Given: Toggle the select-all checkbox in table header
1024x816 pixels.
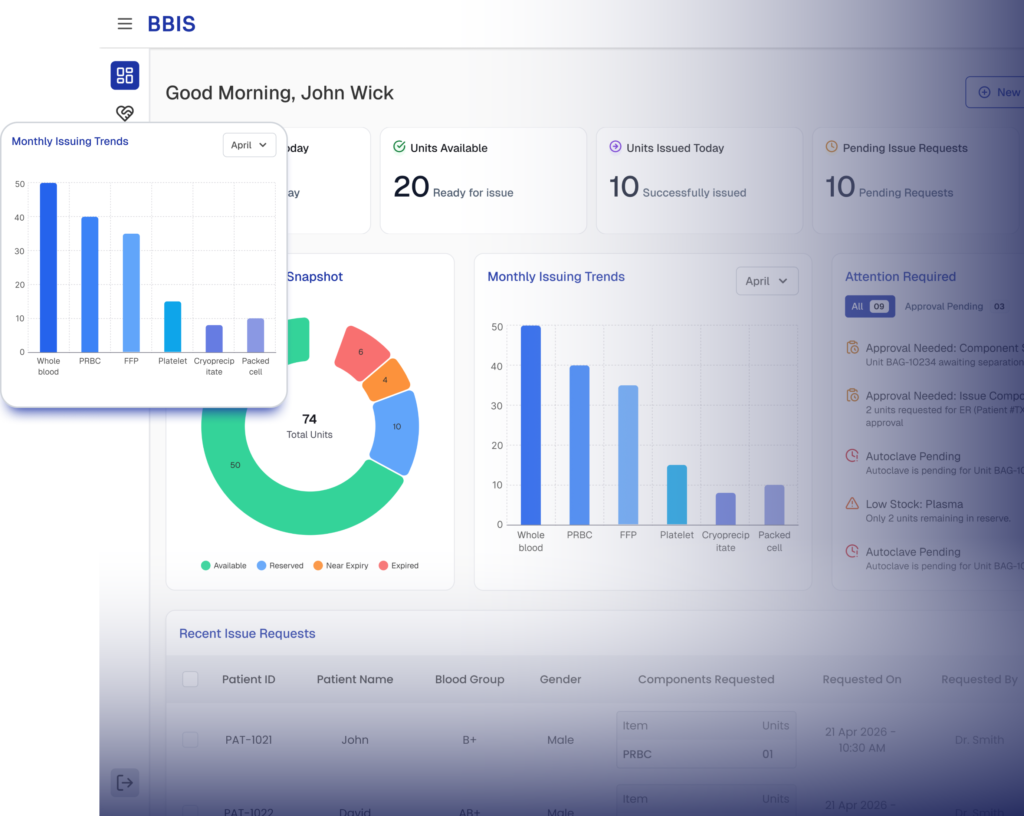Looking at the screenshot, I should tap(190, 679).
